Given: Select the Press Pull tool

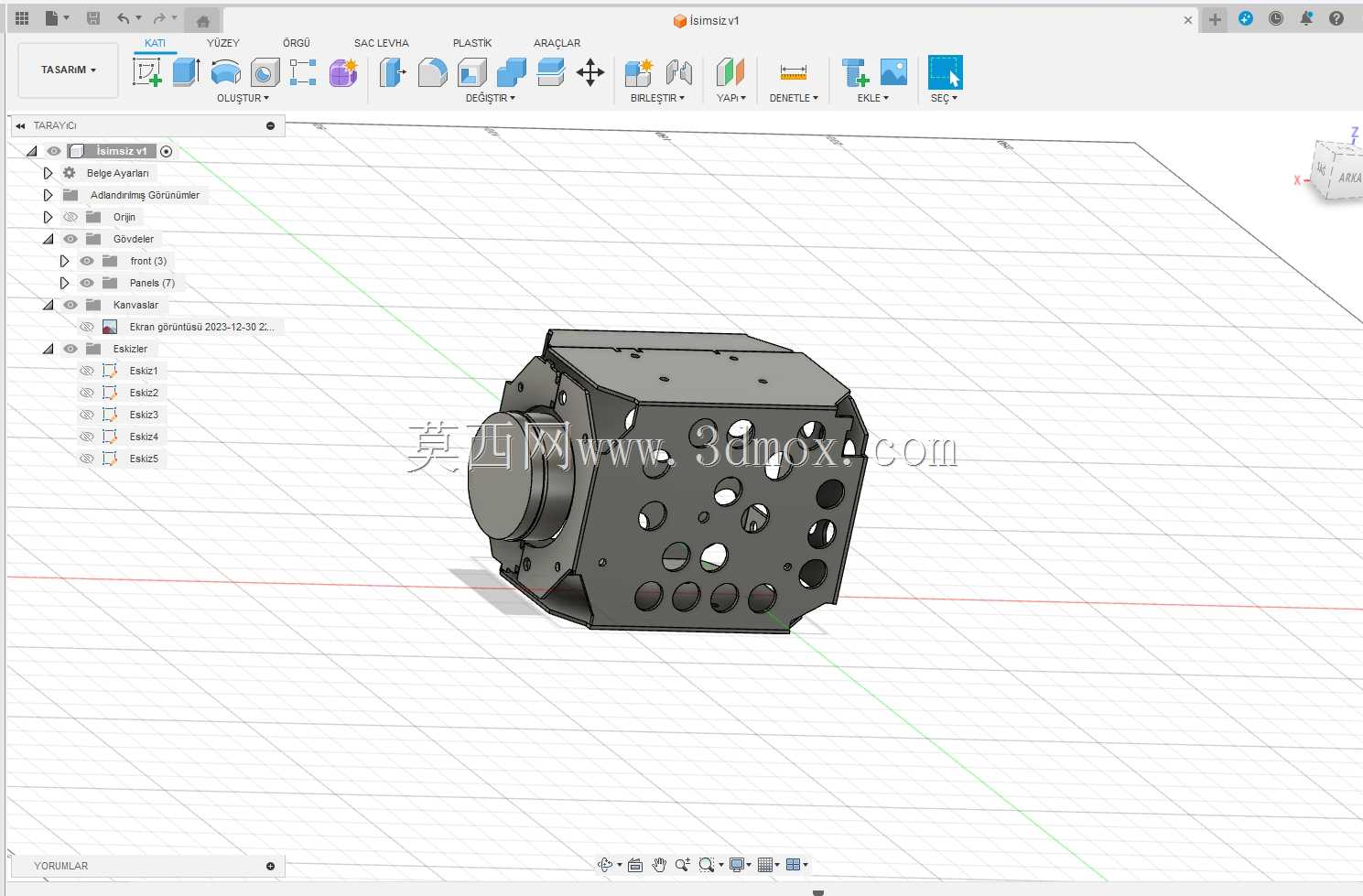Looking at the screenshot, I should pos(393,72).
